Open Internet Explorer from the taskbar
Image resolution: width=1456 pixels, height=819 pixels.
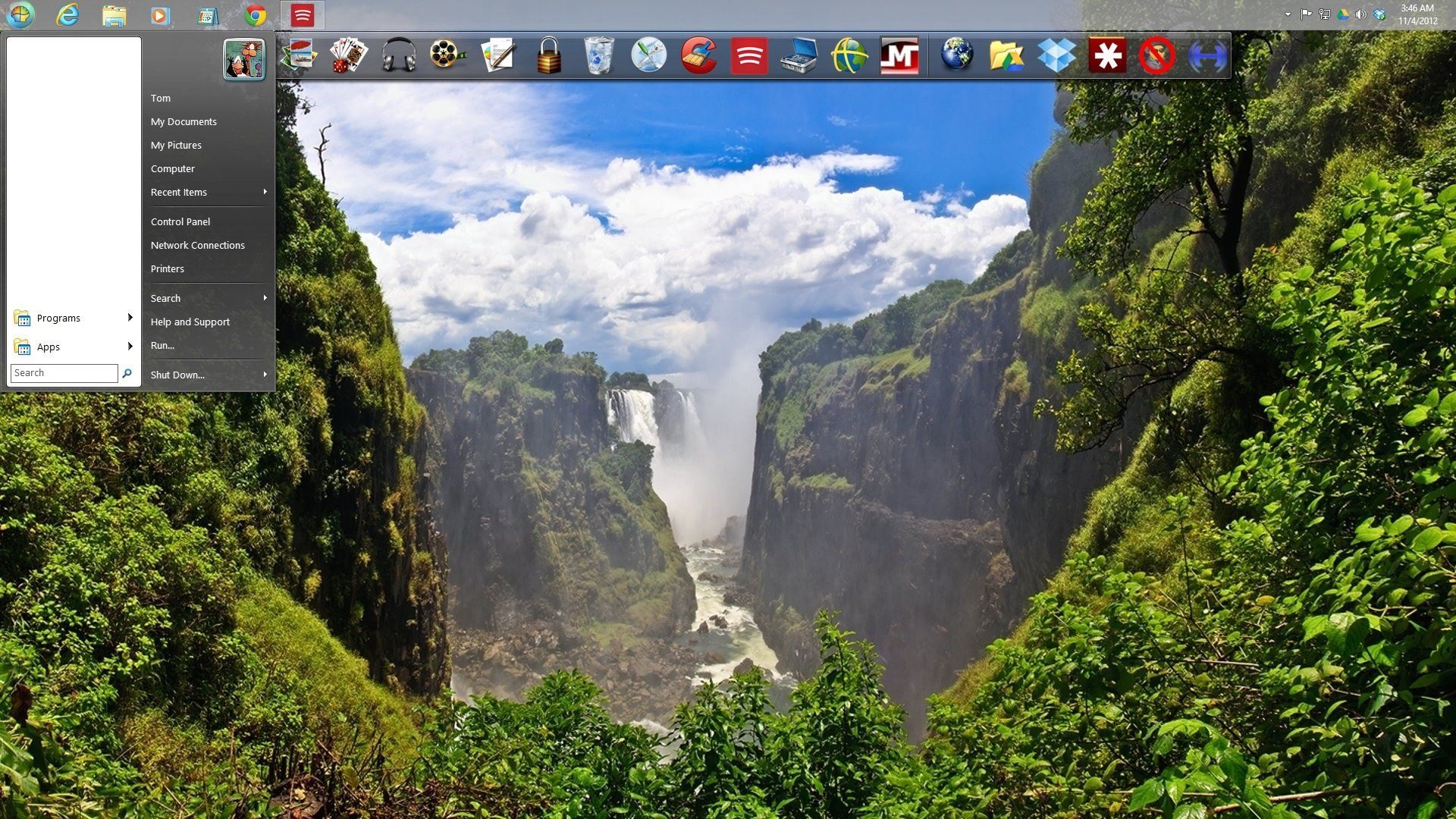pyautogui.click(x=67, y=14)
